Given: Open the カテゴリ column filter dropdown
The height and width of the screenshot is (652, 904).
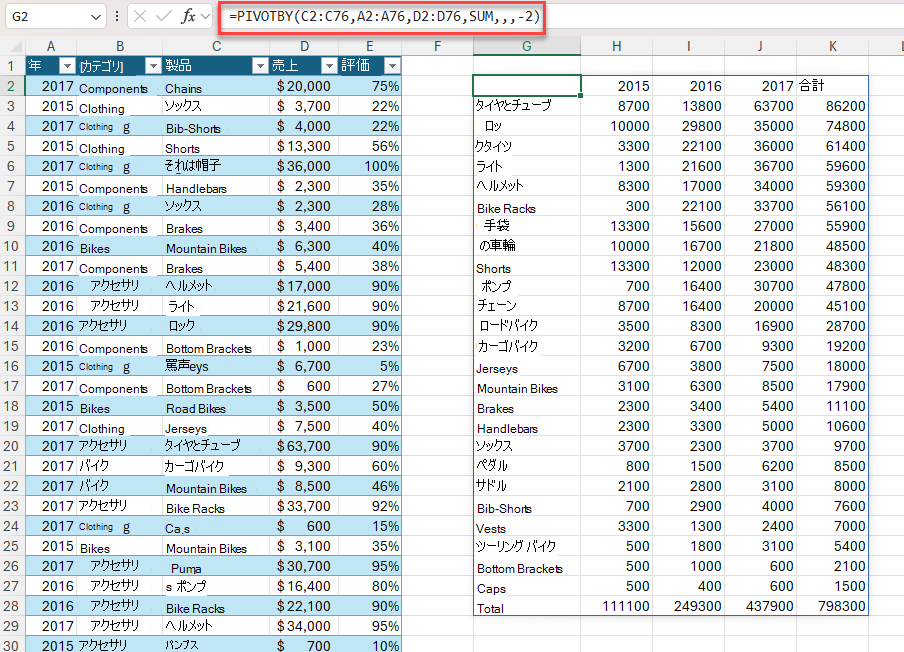Looking at the screenshot, I should pos(153,66).
